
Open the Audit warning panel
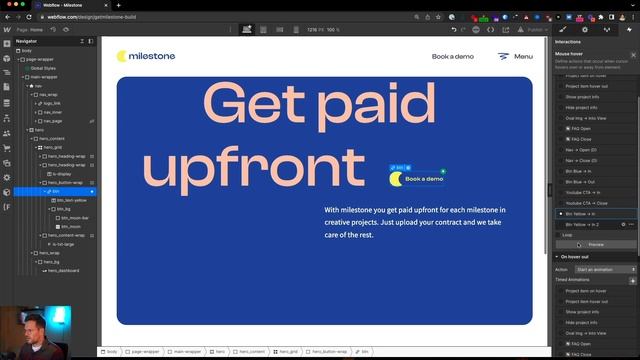(520, 29)
